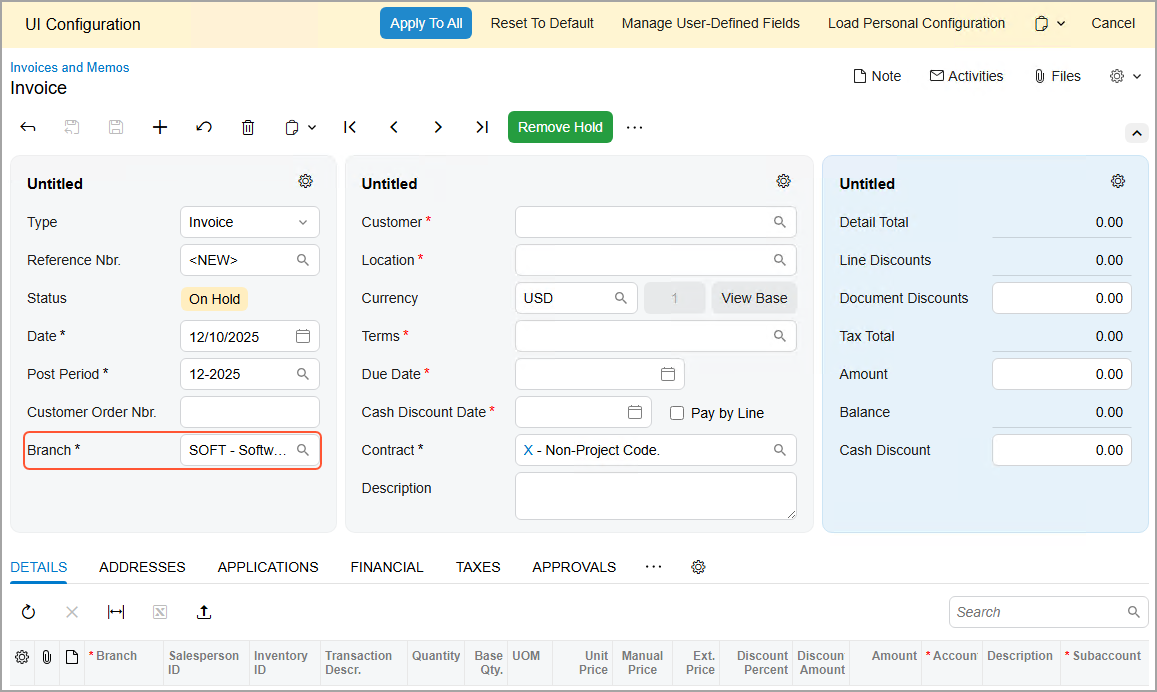
Task: Switch to APPLICATIONS tab
Action: click(268, 567)
